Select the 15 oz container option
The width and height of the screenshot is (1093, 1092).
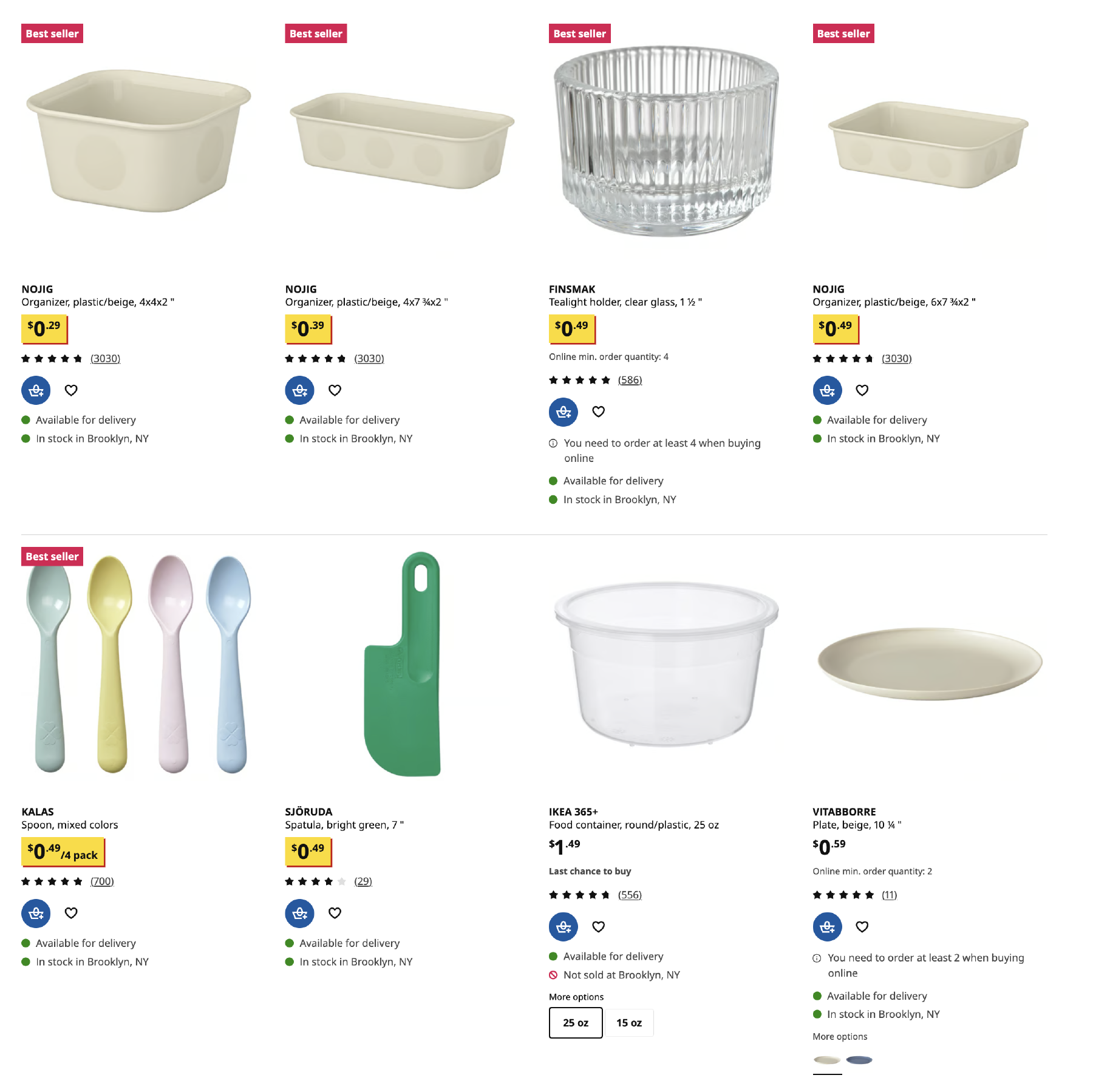[629, 1022]
